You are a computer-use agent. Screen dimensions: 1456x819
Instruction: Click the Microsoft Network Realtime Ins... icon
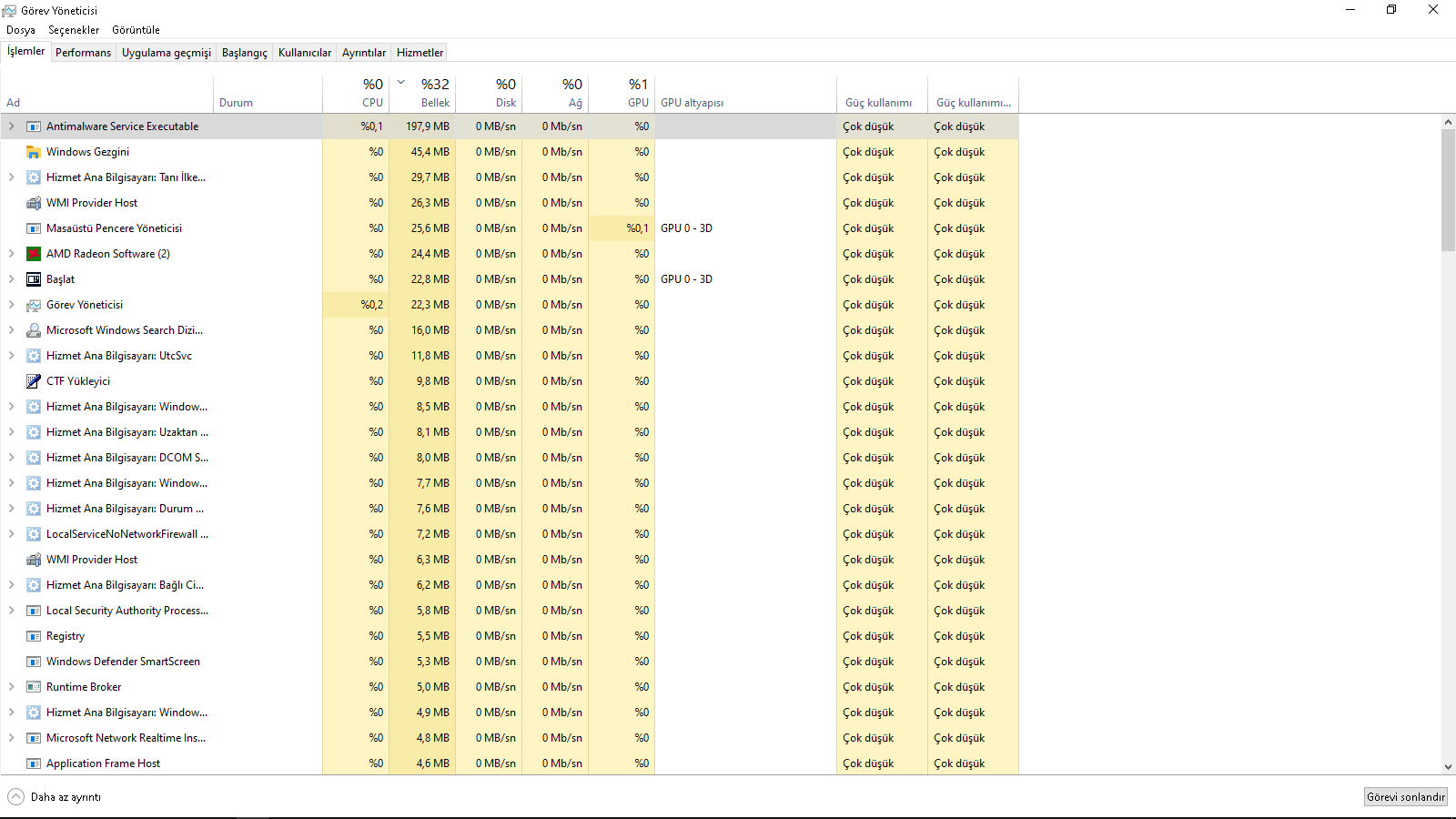[x=34, y=738]
